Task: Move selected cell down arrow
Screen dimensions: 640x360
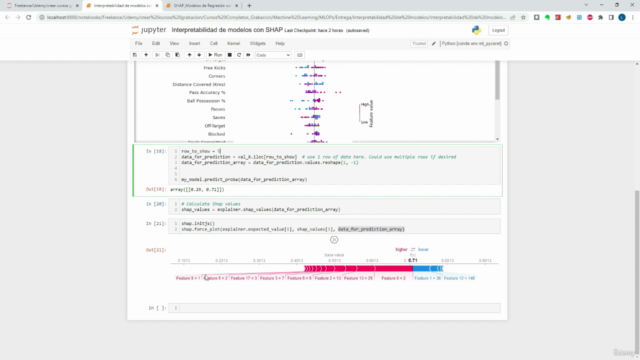Action: coord(199,55)
